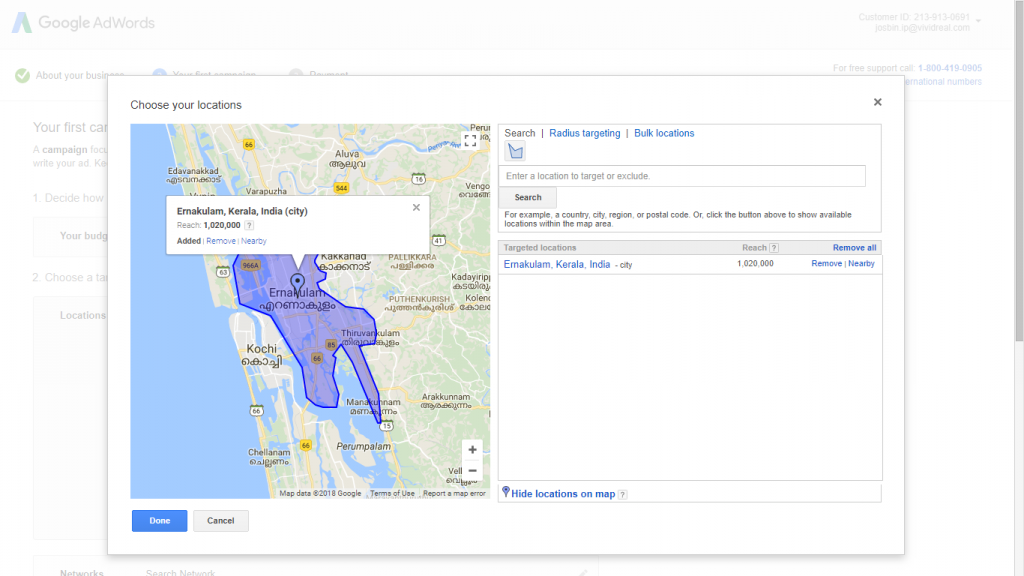Image resolution: width=1024 pixels, height=576 pixels.
Task: Click the page vertical scrollbar
Action: pyautogui.click(x=1019, y=170)
